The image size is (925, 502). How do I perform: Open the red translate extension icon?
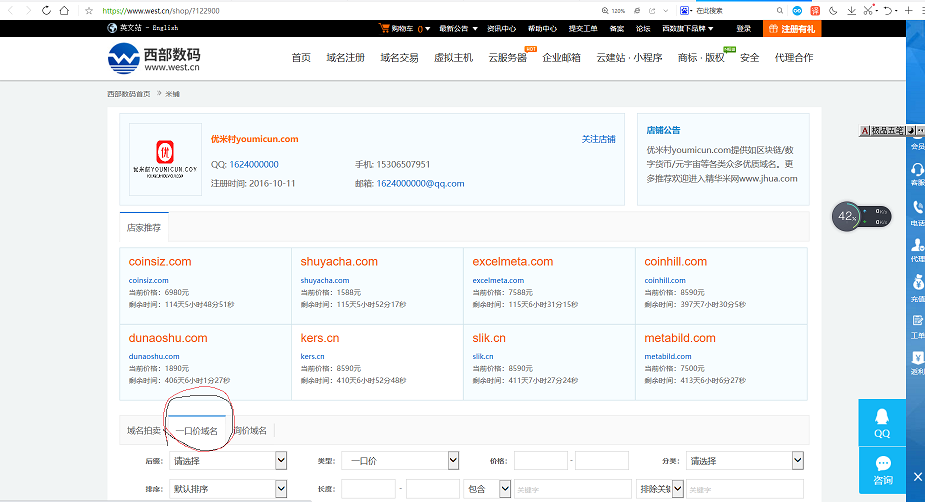click(815, 11)
